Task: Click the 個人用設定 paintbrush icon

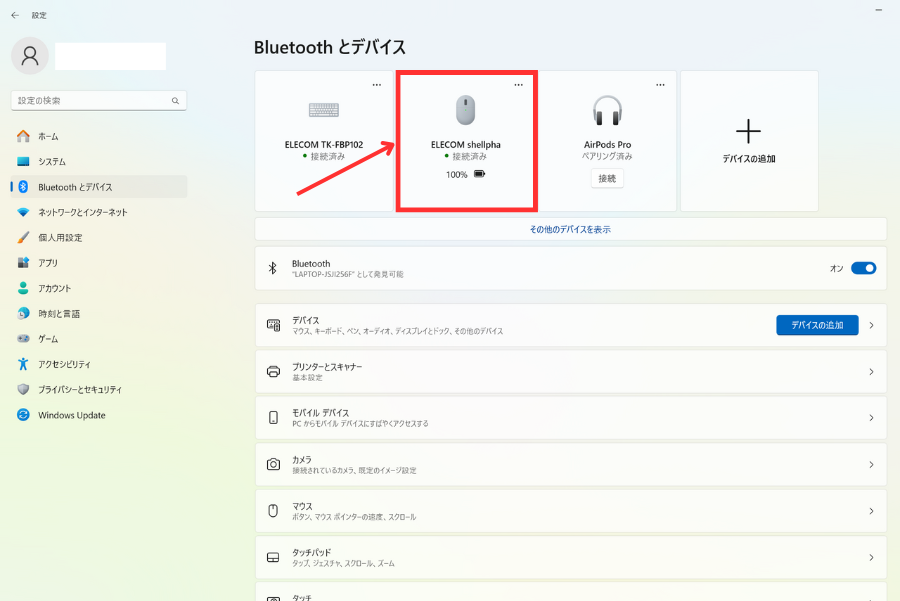Action: point(23,237)
